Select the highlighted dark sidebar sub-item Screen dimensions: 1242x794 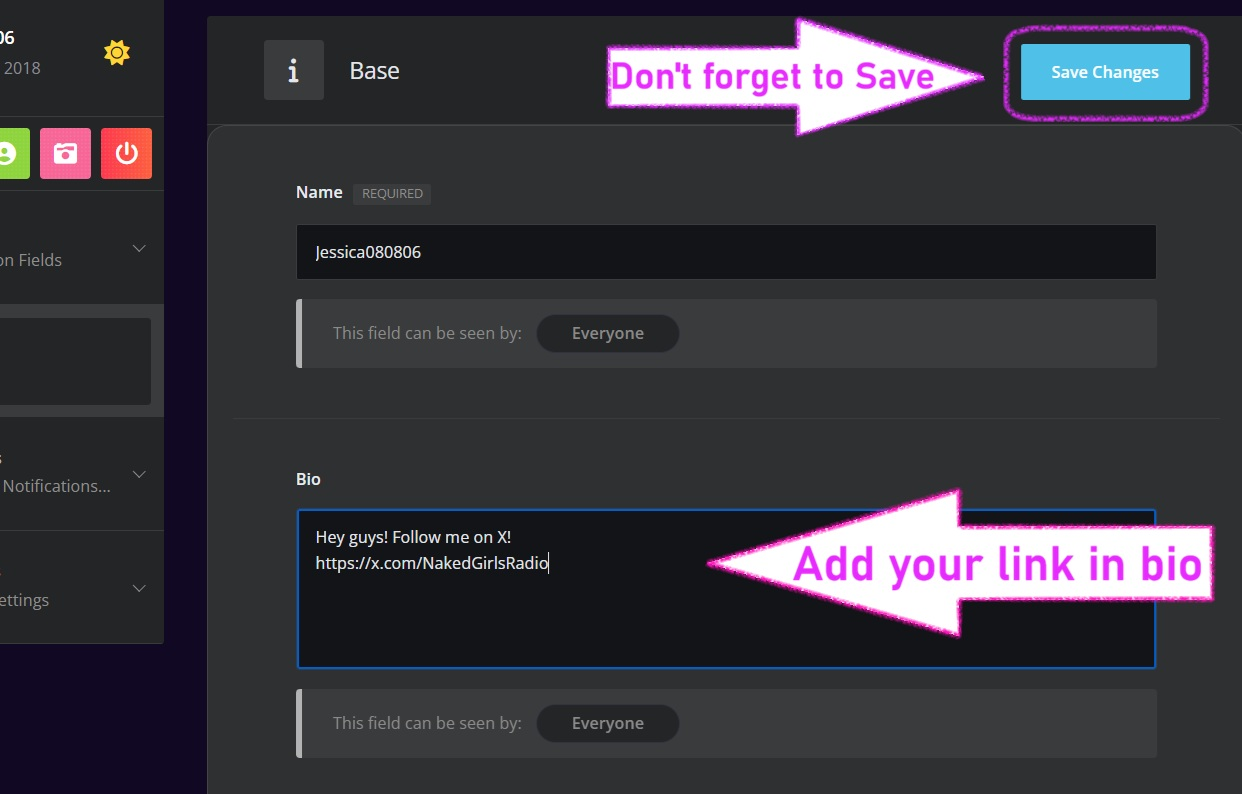(74, 361)
